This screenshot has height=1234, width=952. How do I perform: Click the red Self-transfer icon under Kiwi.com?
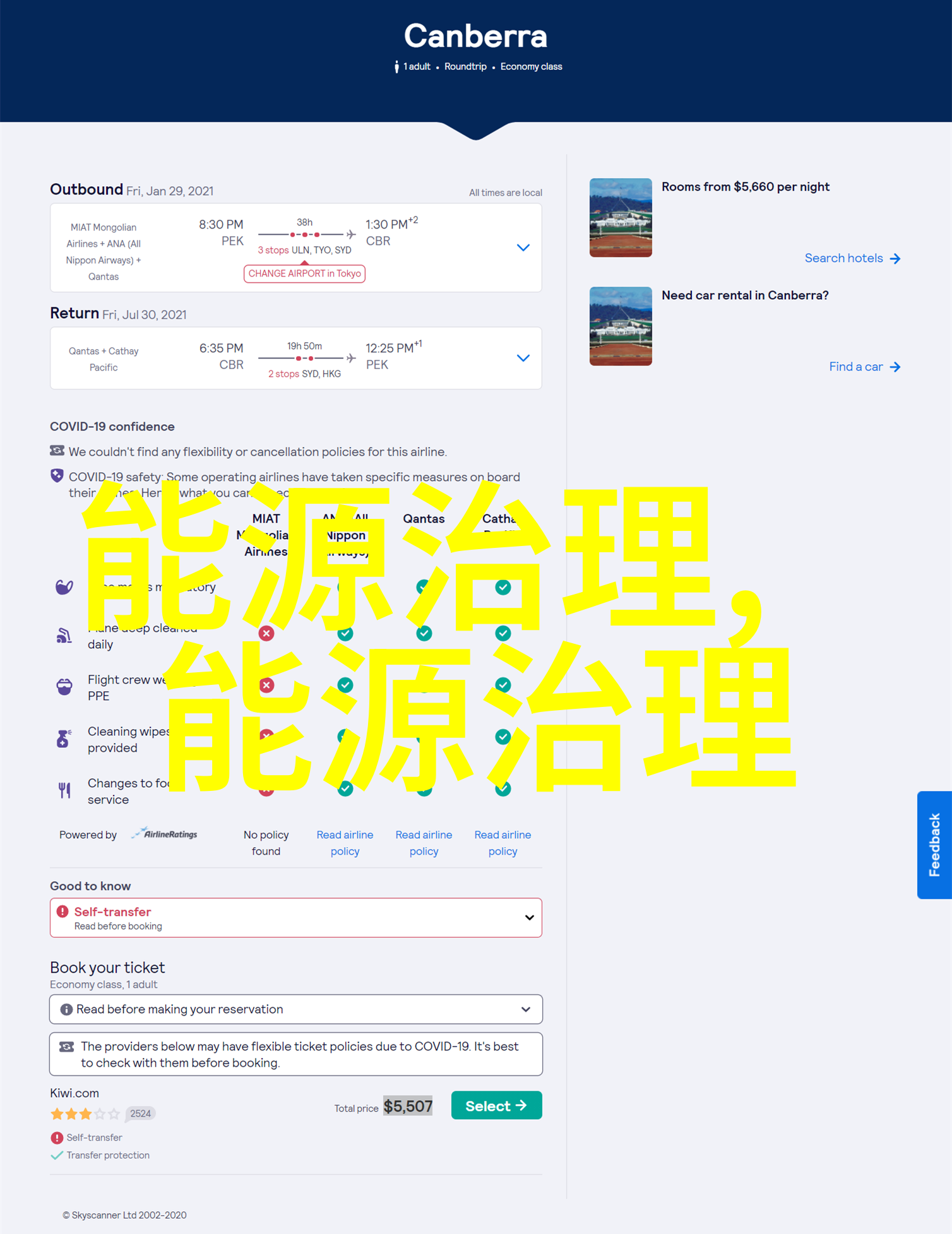click(57, 1137)
